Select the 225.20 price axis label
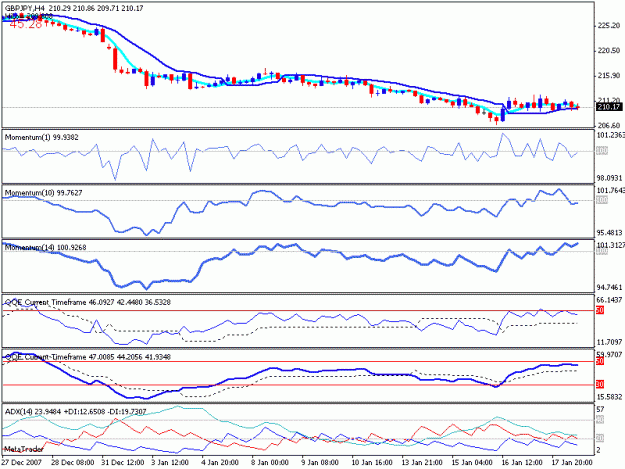The image size is (625, 469). tap(609, 26)
